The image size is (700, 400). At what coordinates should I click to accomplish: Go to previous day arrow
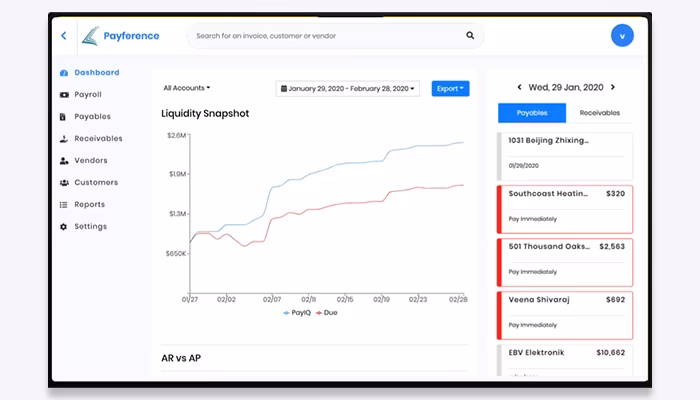click(x=519, y=87)
